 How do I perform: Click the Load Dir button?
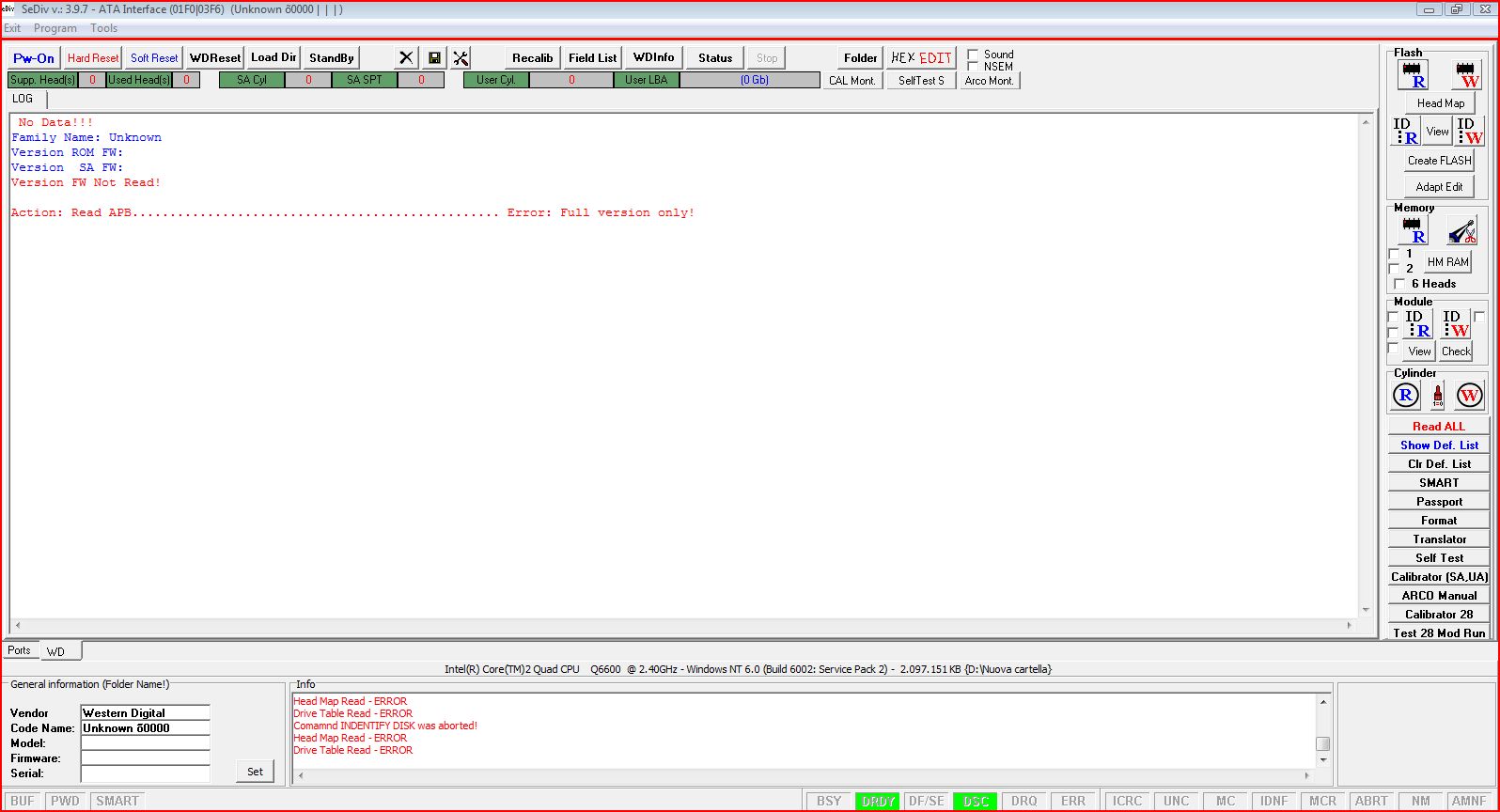click(273, 58)
